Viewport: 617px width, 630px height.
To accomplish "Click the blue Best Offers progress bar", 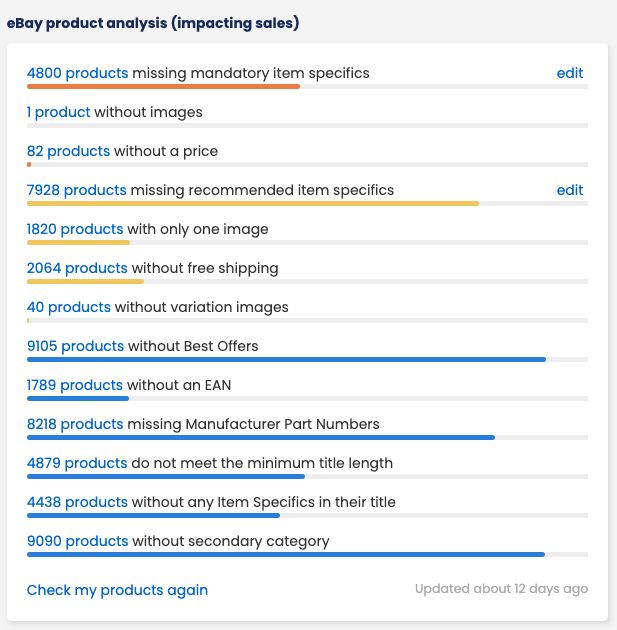I will click(x=286, y=359).
